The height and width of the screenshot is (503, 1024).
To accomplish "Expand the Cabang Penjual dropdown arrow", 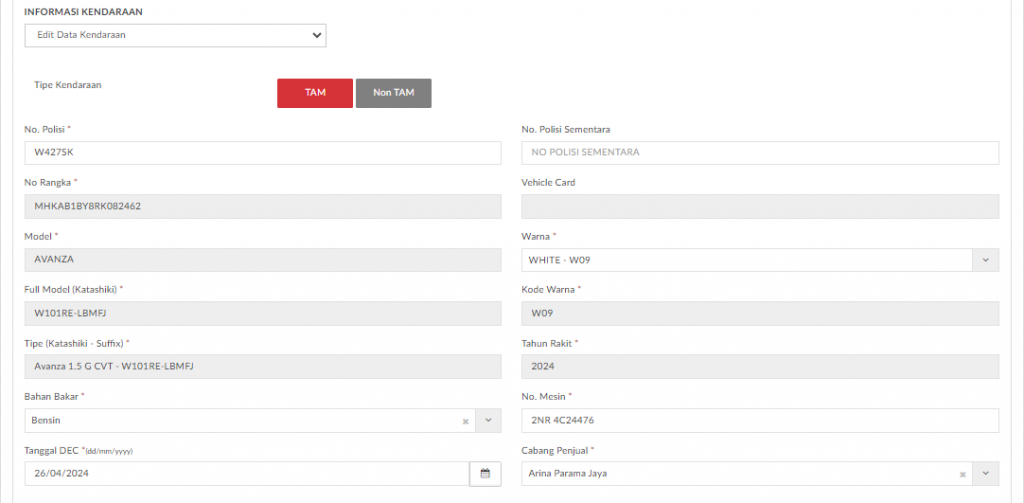I will tap(985, 474).
